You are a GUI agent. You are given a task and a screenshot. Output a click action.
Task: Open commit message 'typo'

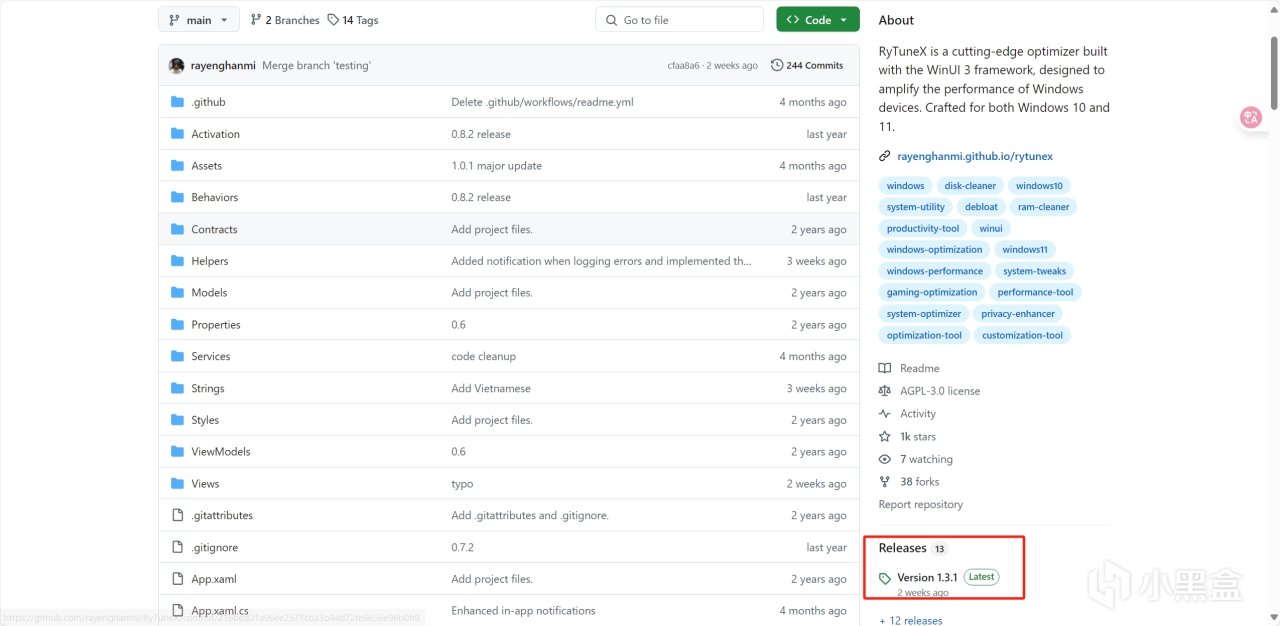[x=462, y=484]
